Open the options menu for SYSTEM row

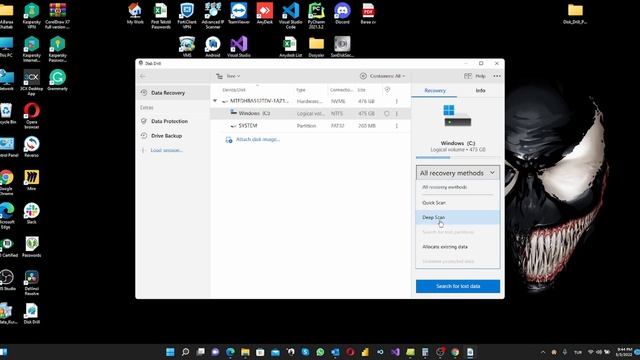pyautogui.click(x=397, y=126)
